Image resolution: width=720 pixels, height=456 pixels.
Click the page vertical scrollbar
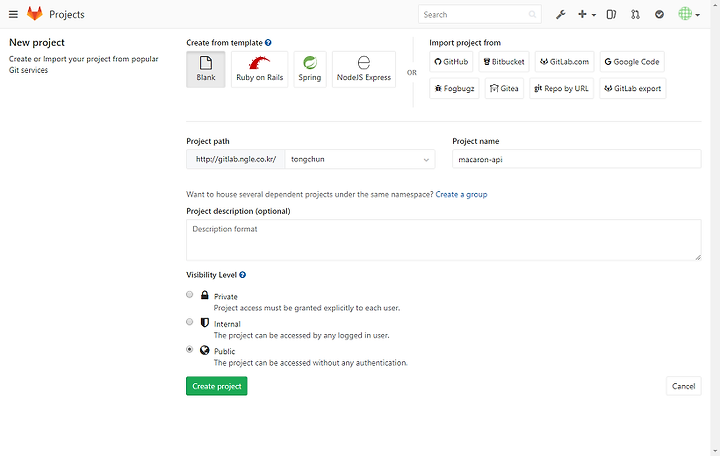coord(715,228)
